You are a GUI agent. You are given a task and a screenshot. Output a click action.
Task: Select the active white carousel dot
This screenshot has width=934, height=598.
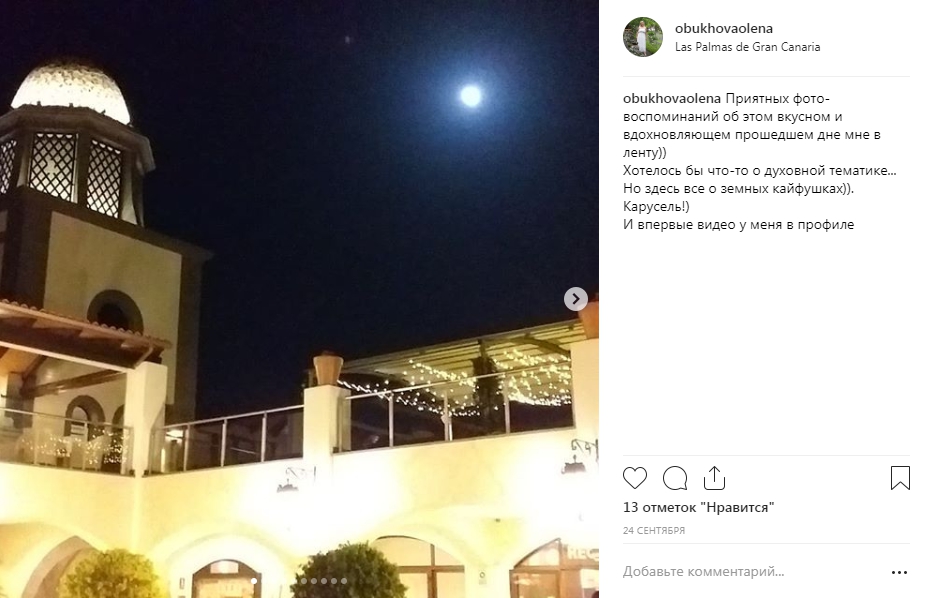pos(254,581)
